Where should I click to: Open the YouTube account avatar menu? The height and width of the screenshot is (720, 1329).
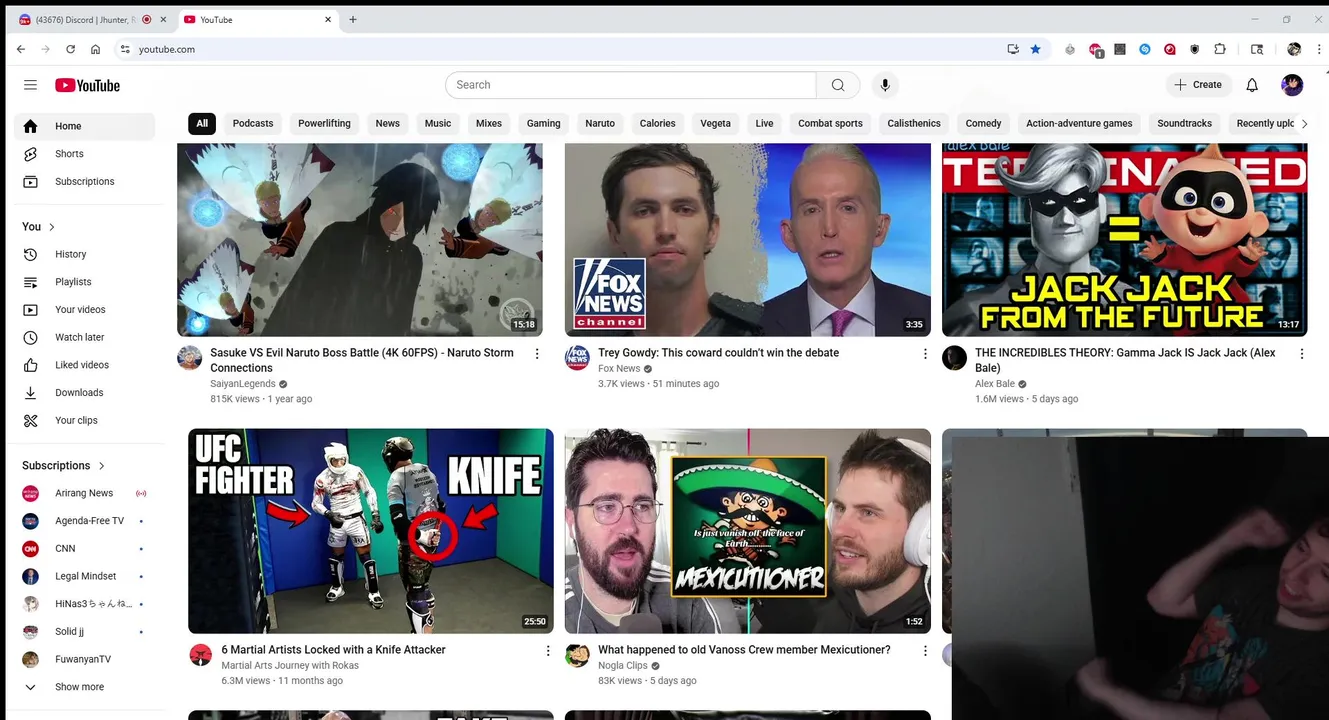coord(1292,85)
